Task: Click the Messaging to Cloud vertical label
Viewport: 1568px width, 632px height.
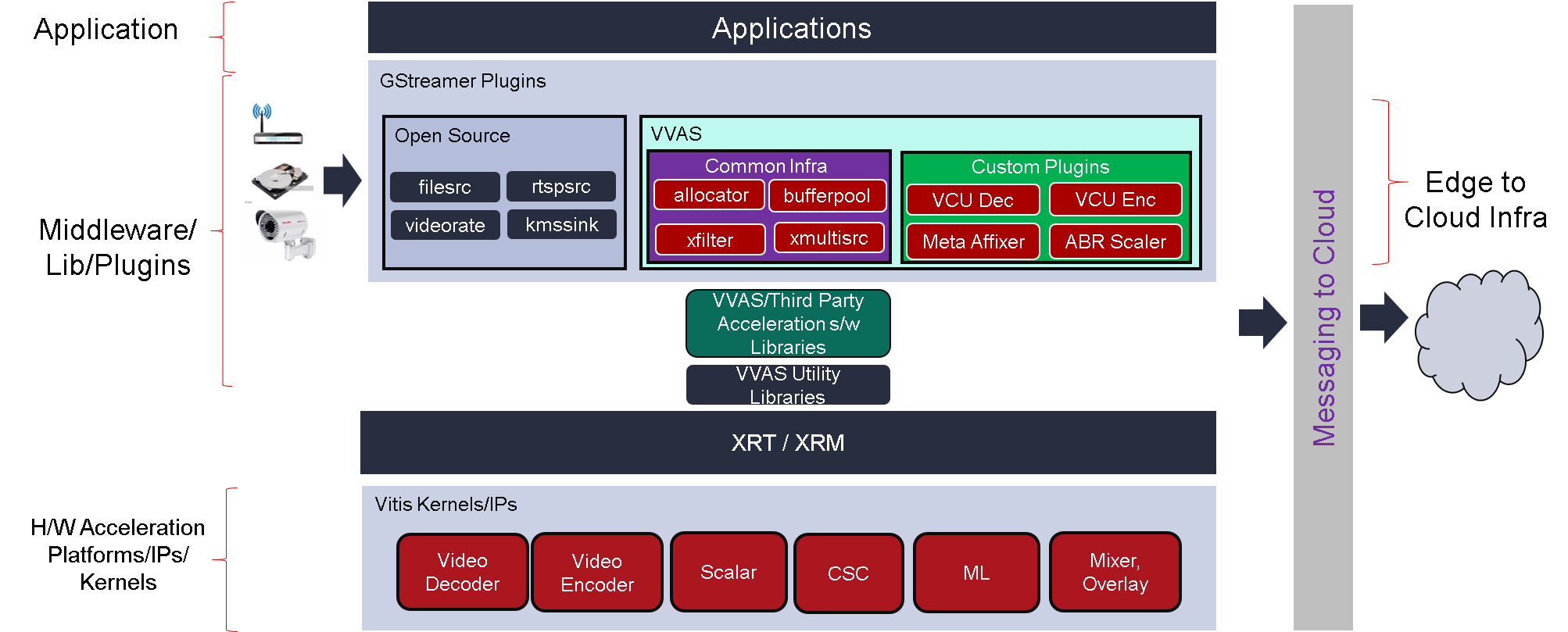Action: tap(1324, 317)
